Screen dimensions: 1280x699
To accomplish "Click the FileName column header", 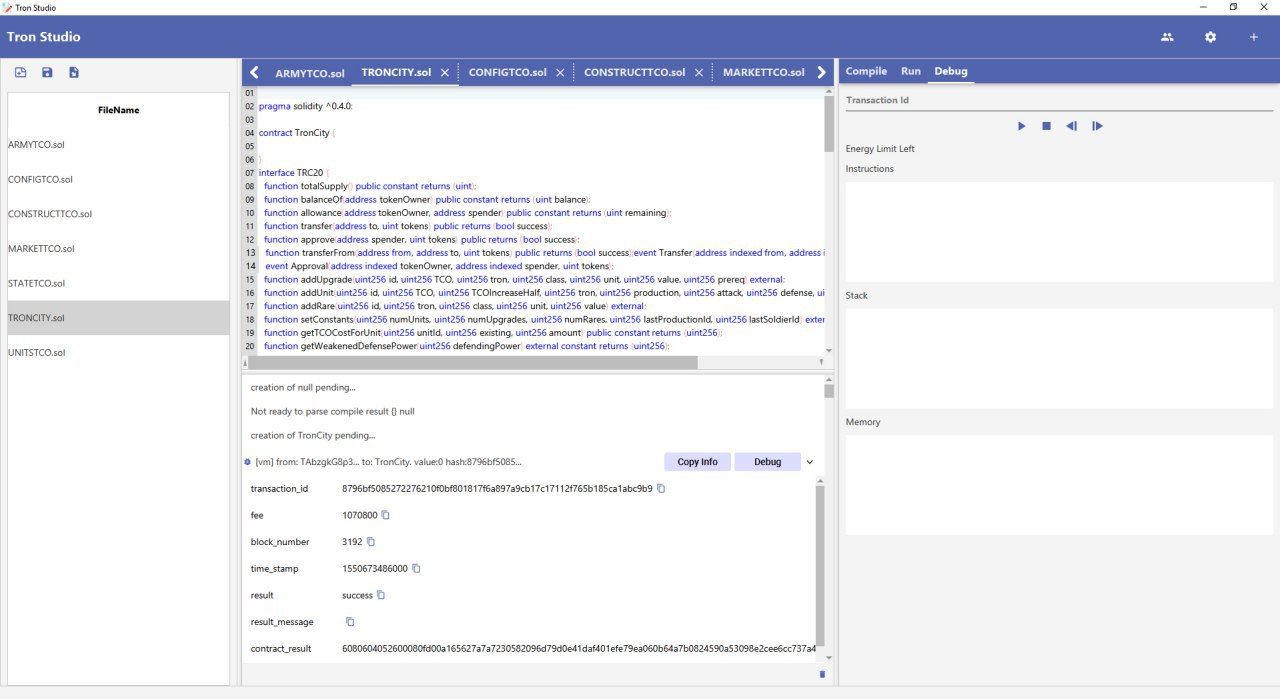I will [x=118, y=110].
